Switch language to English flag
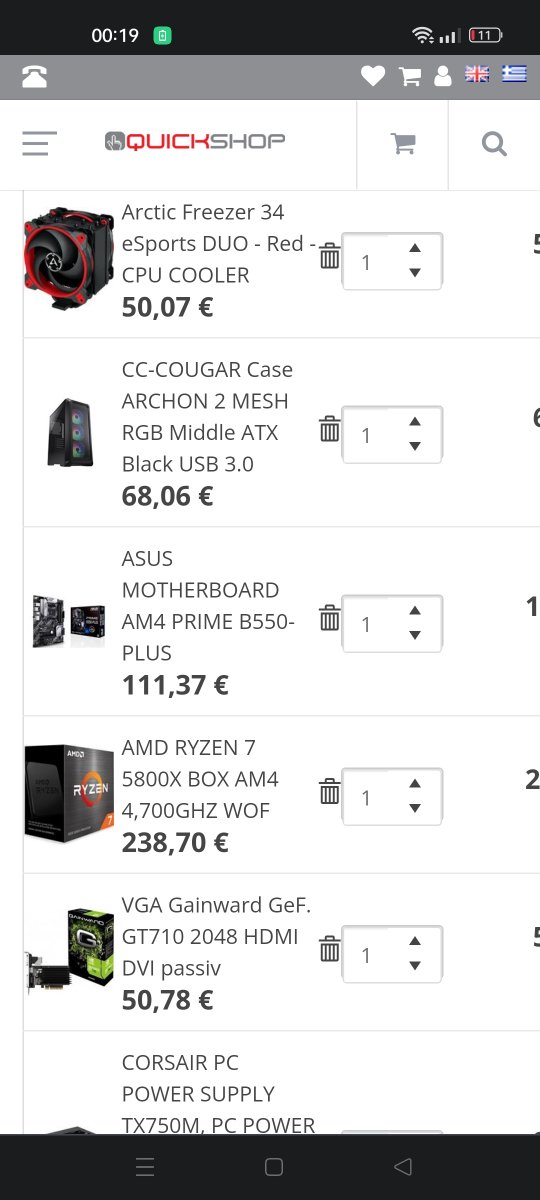The image size is (540, 1200). 477,75
